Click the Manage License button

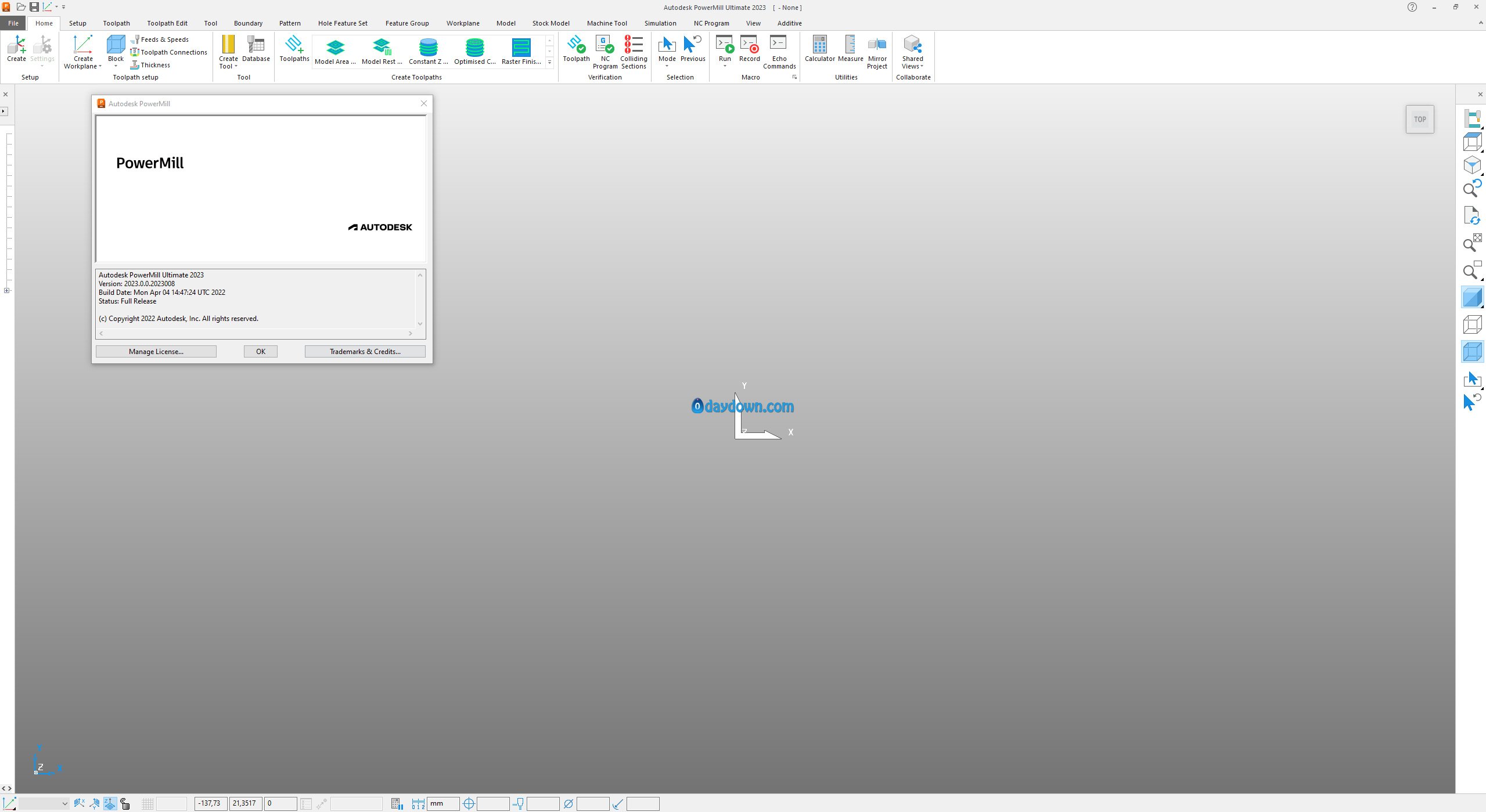[156, 351]
